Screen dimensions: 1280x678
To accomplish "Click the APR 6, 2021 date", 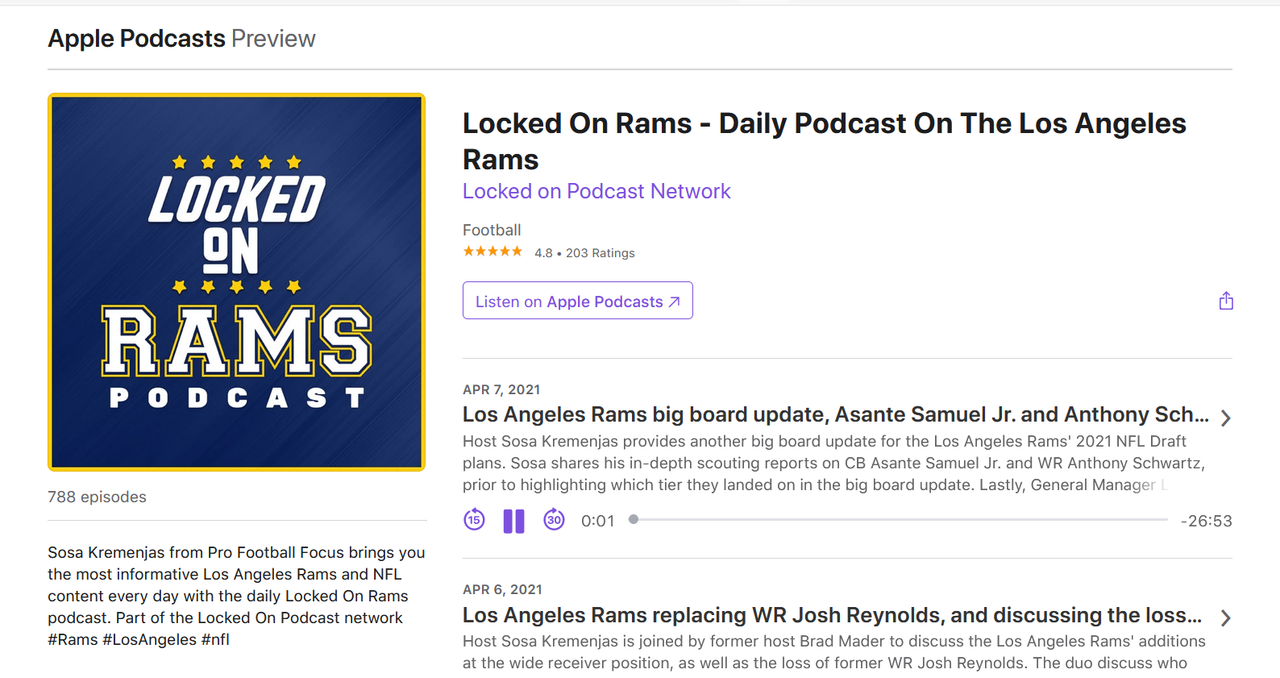I will tap(501, 590).
